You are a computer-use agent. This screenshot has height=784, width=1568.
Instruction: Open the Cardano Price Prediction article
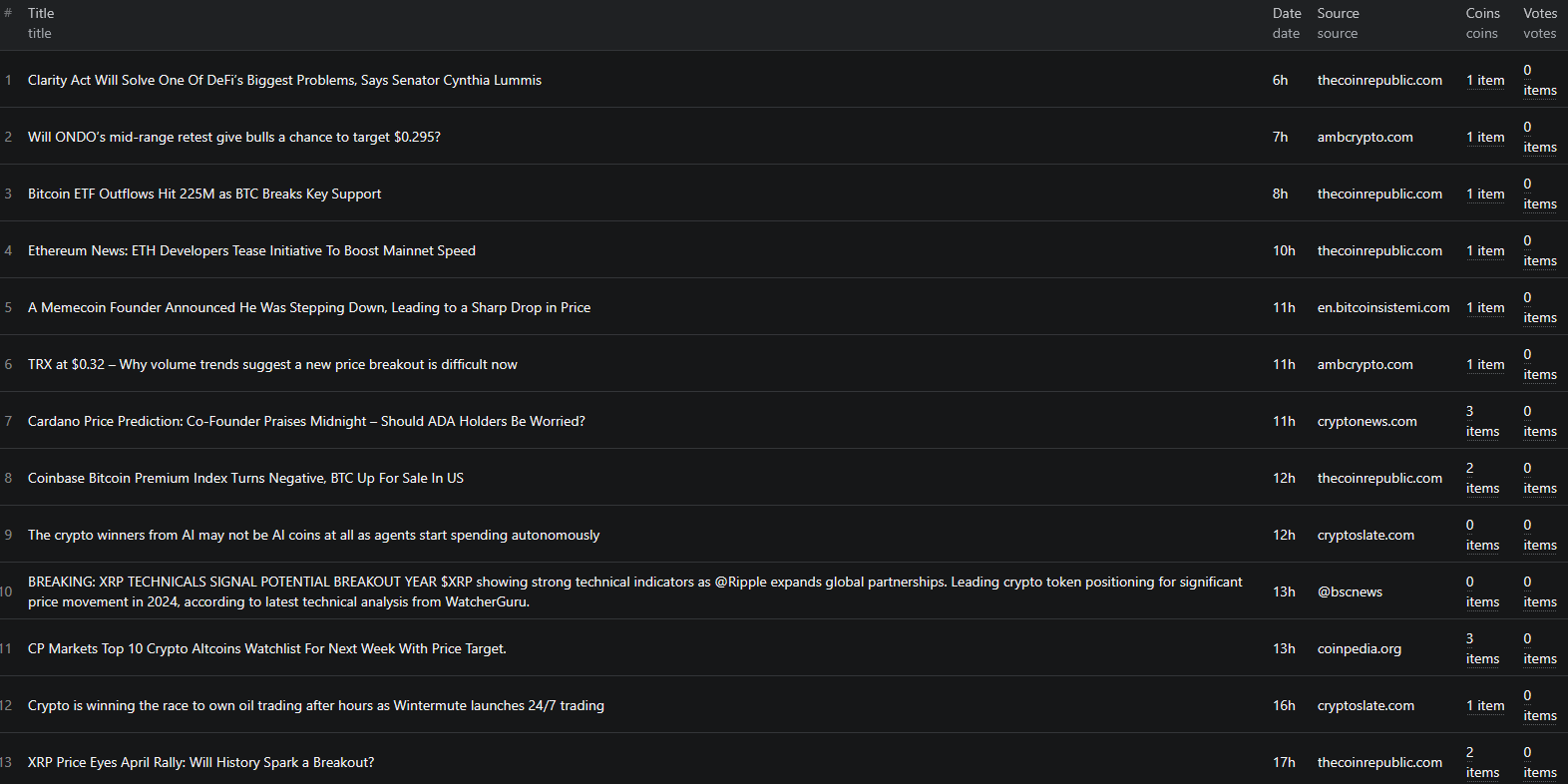[306, 421]
